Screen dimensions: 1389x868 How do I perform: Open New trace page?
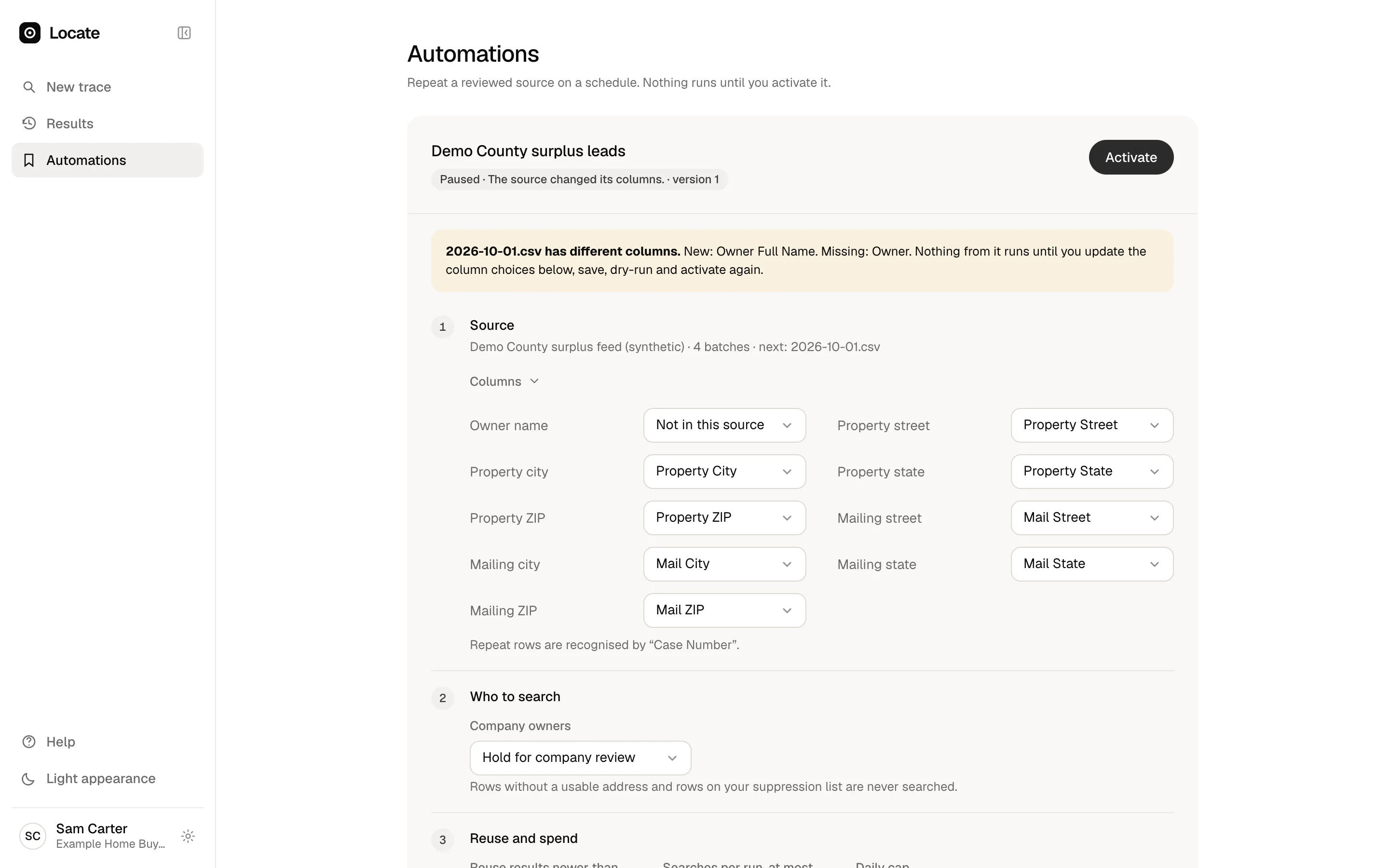(108, 87)
